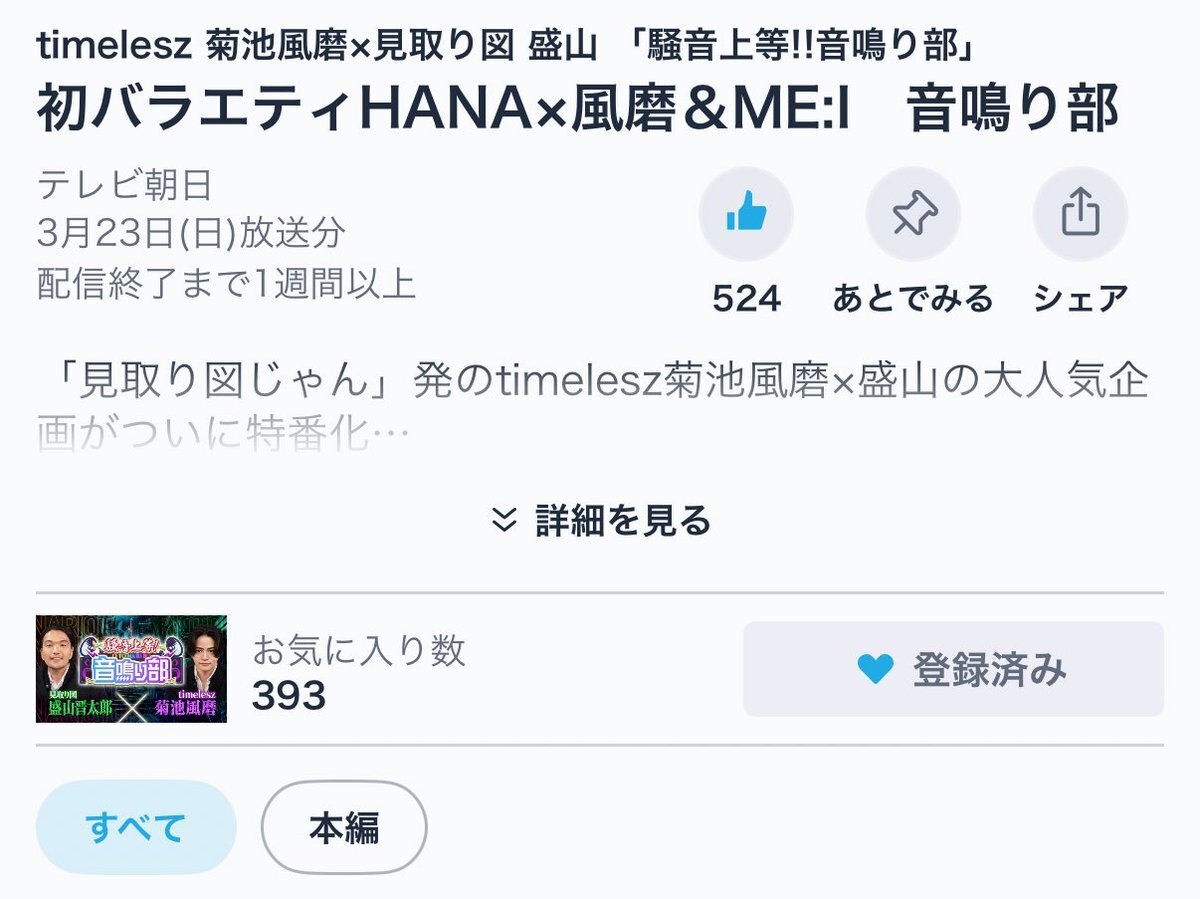Toggle the 登録済み favorite button

click(x=953, y=669)
